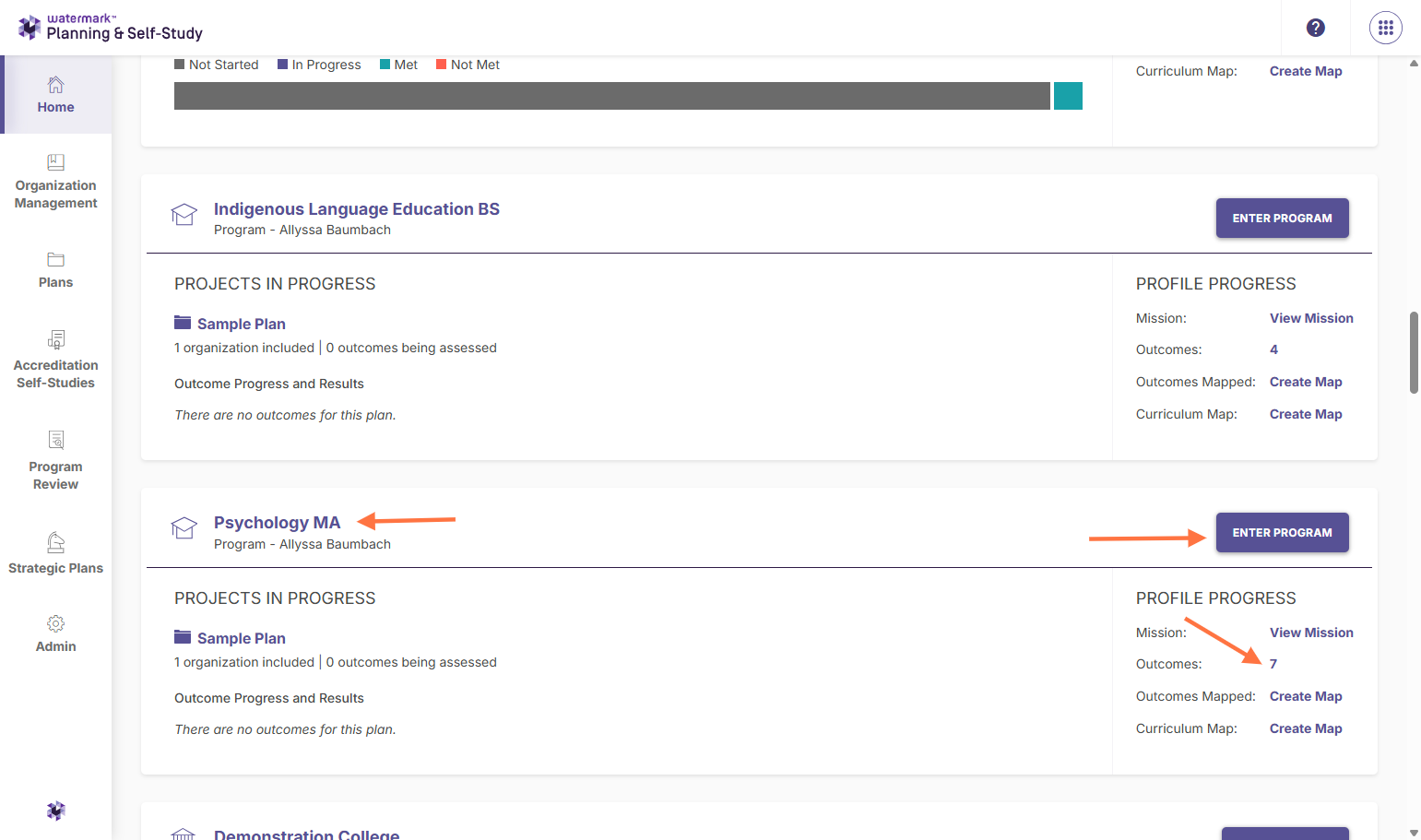This screenshot has width=1421, height=840.
Task: Click the Not Met legend entry
Action: 468,65
